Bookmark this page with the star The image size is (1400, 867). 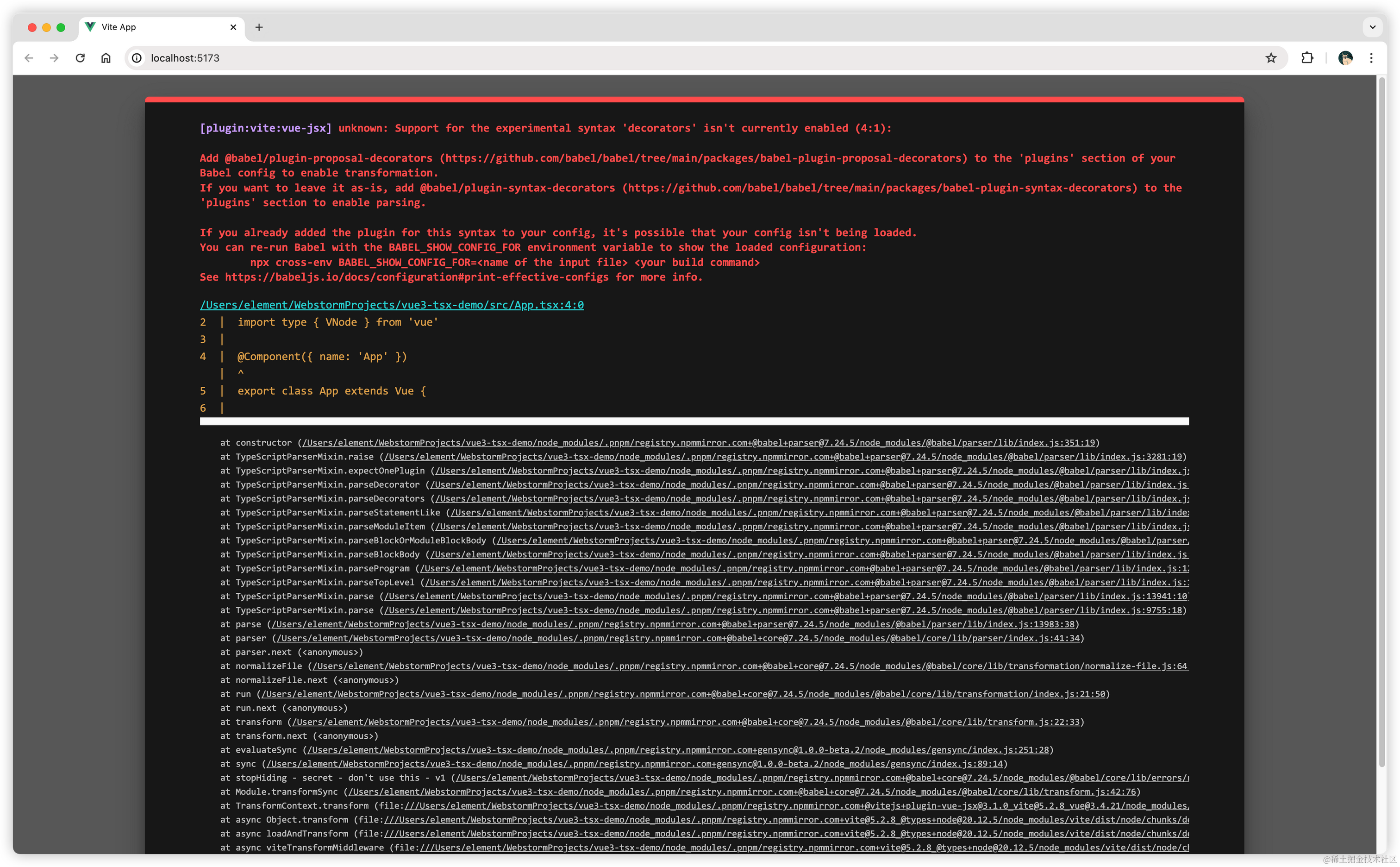pos(1270,58)
